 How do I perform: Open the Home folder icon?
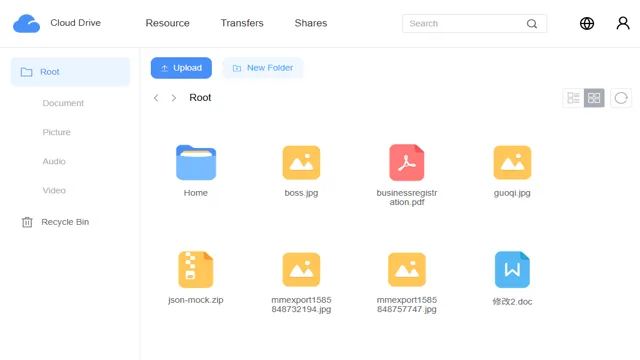196,162
